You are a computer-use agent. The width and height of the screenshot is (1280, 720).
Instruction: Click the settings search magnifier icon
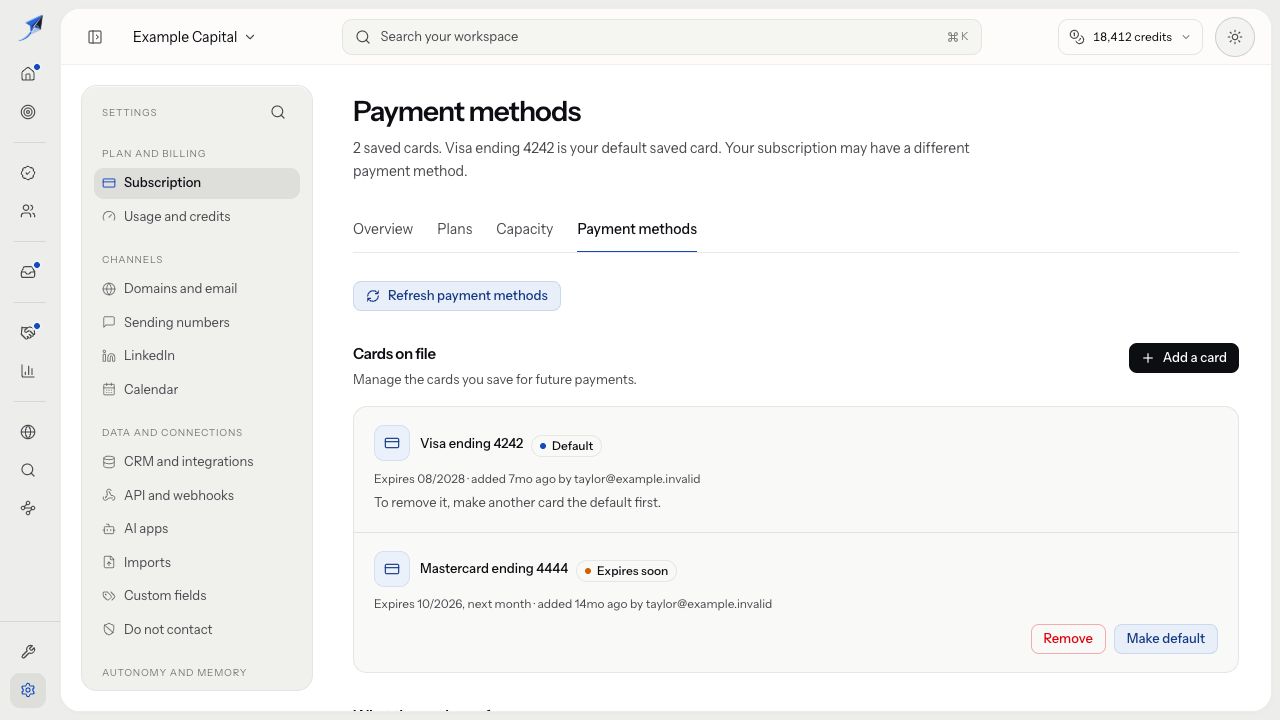click(278, 112)
